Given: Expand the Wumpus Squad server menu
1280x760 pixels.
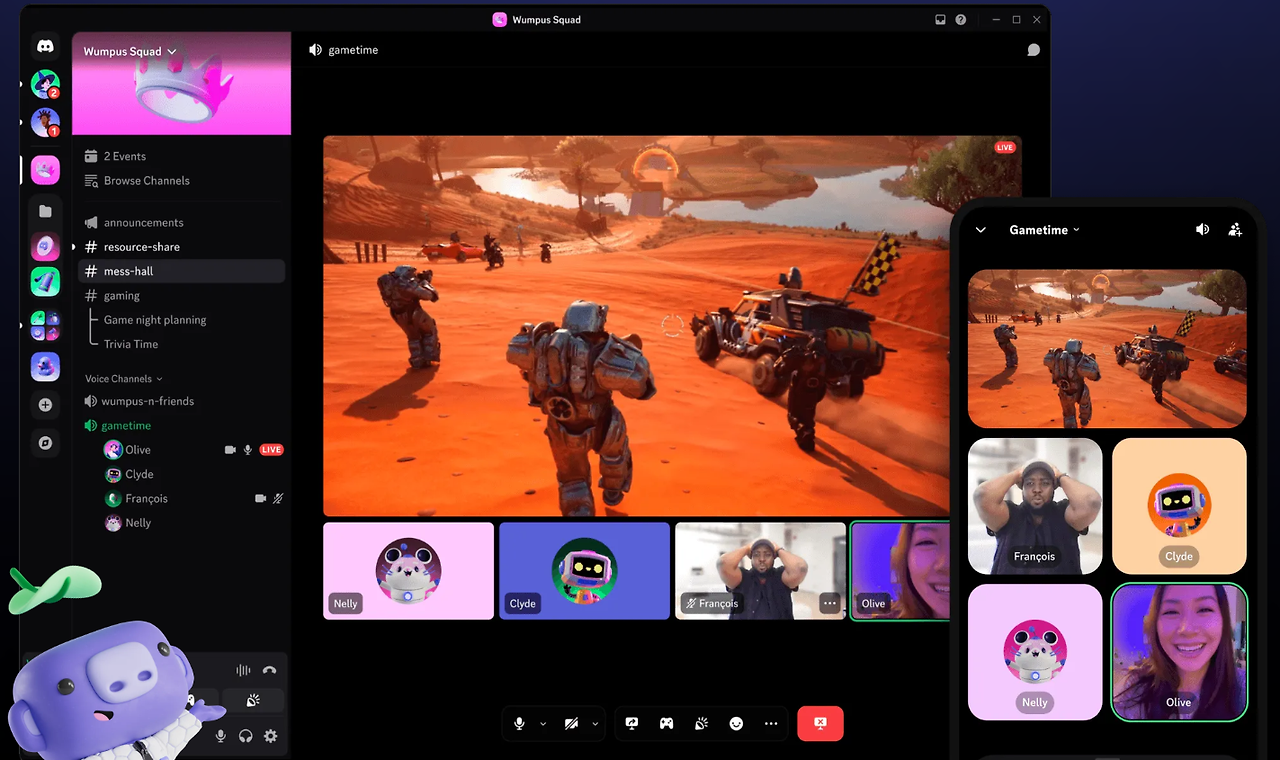Looking at the screenshot, I should pos(130,51).
